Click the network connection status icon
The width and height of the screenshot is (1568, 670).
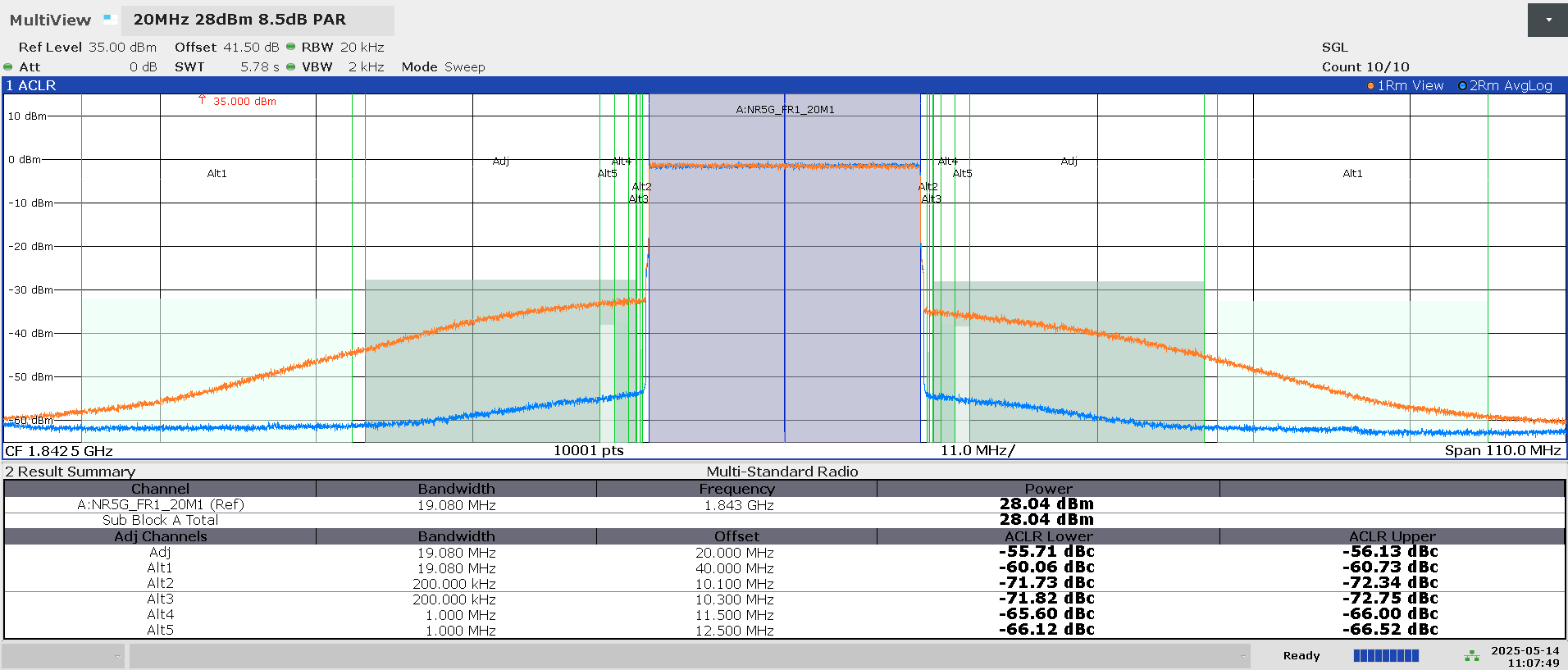1472,656
